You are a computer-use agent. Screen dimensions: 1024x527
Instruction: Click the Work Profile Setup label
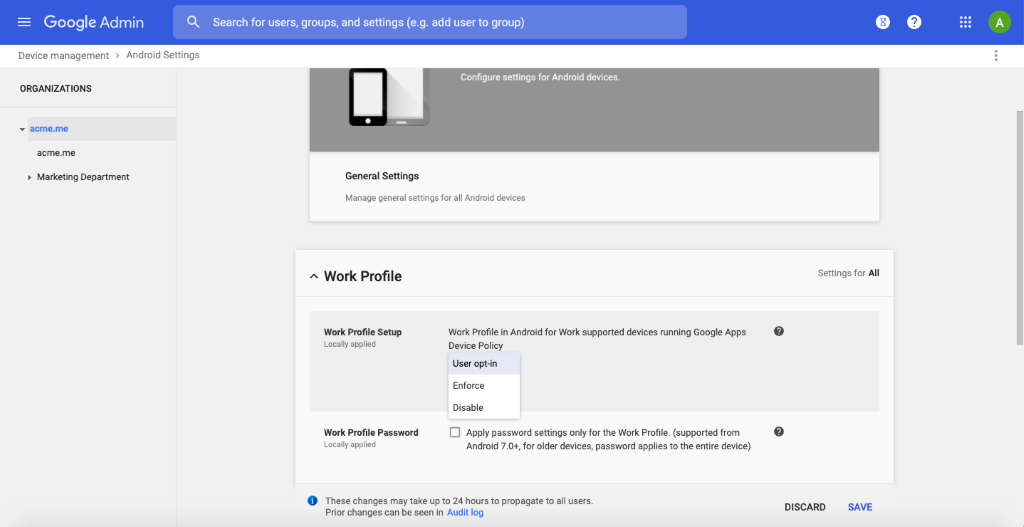pos(362,332)
